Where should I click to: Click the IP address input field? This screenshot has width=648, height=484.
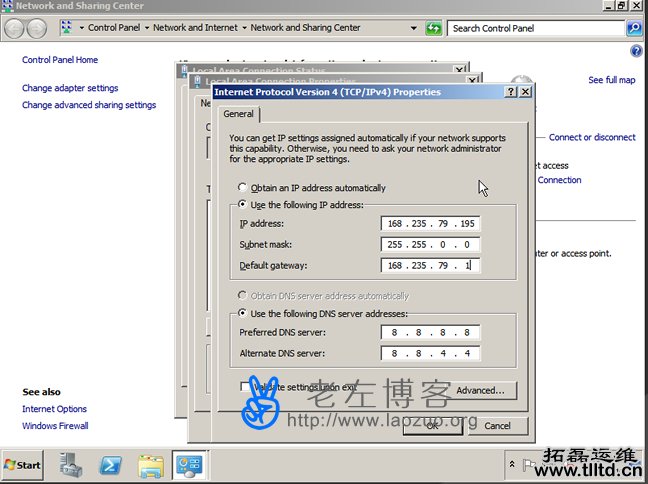point(430,224)
